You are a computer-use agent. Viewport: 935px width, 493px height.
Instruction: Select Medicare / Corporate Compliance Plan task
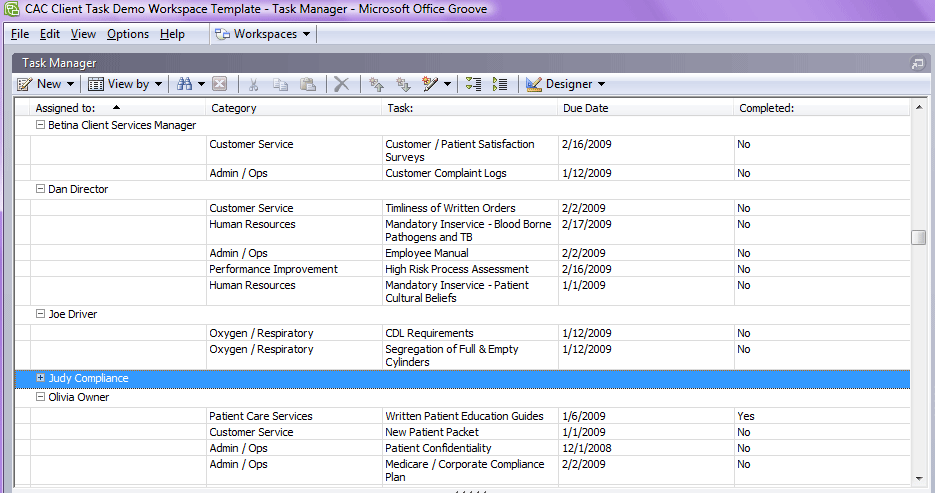[465, 470]
